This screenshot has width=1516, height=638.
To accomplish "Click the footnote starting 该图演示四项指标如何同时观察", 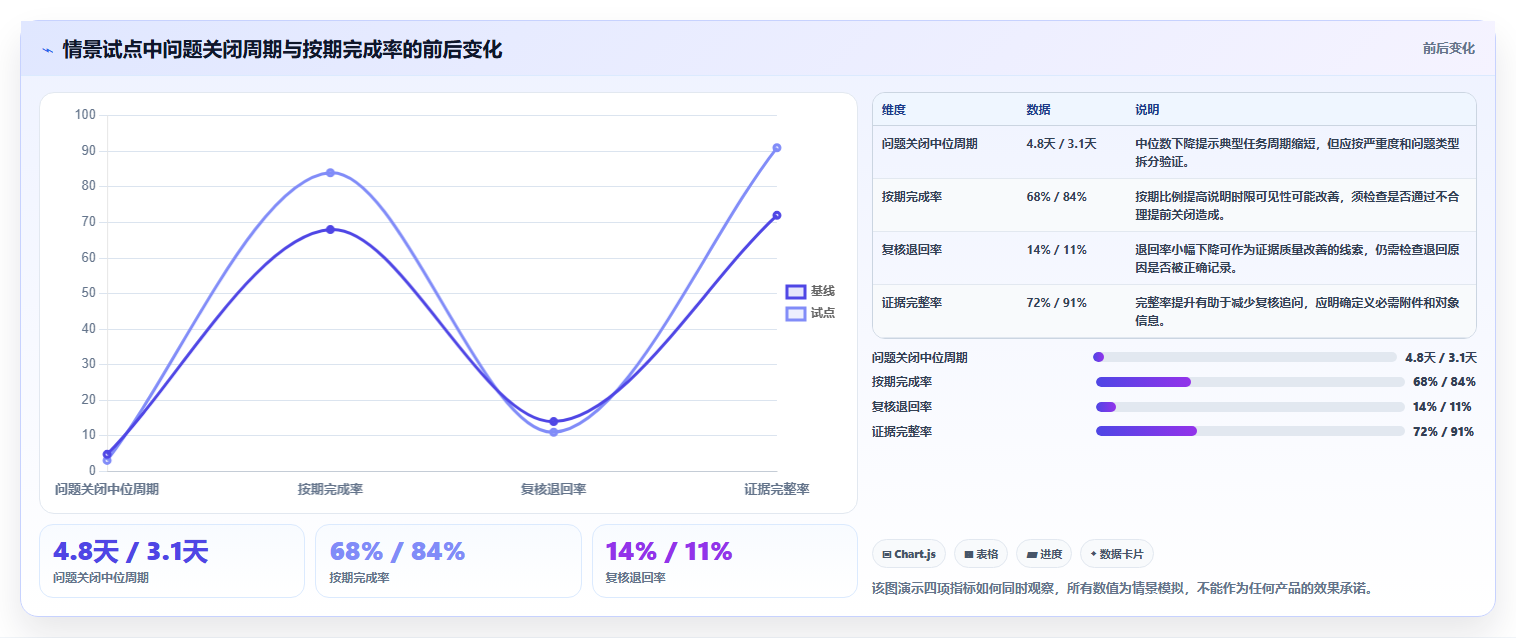I will [1123, 588].
